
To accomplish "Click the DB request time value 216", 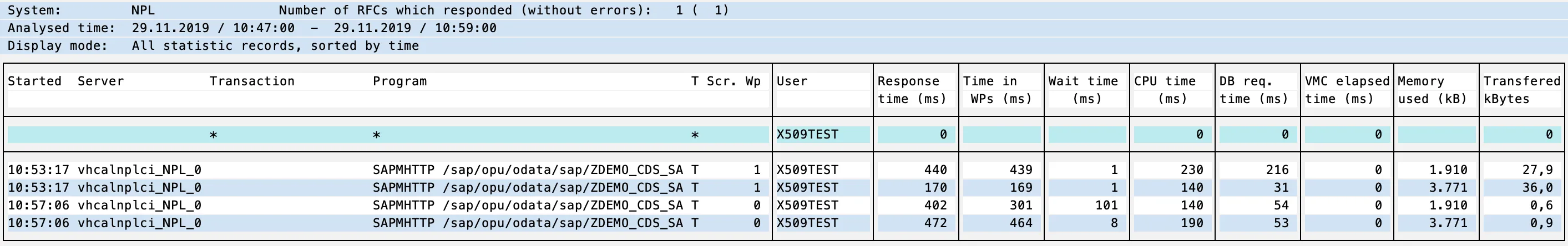I will [1277, 170].
